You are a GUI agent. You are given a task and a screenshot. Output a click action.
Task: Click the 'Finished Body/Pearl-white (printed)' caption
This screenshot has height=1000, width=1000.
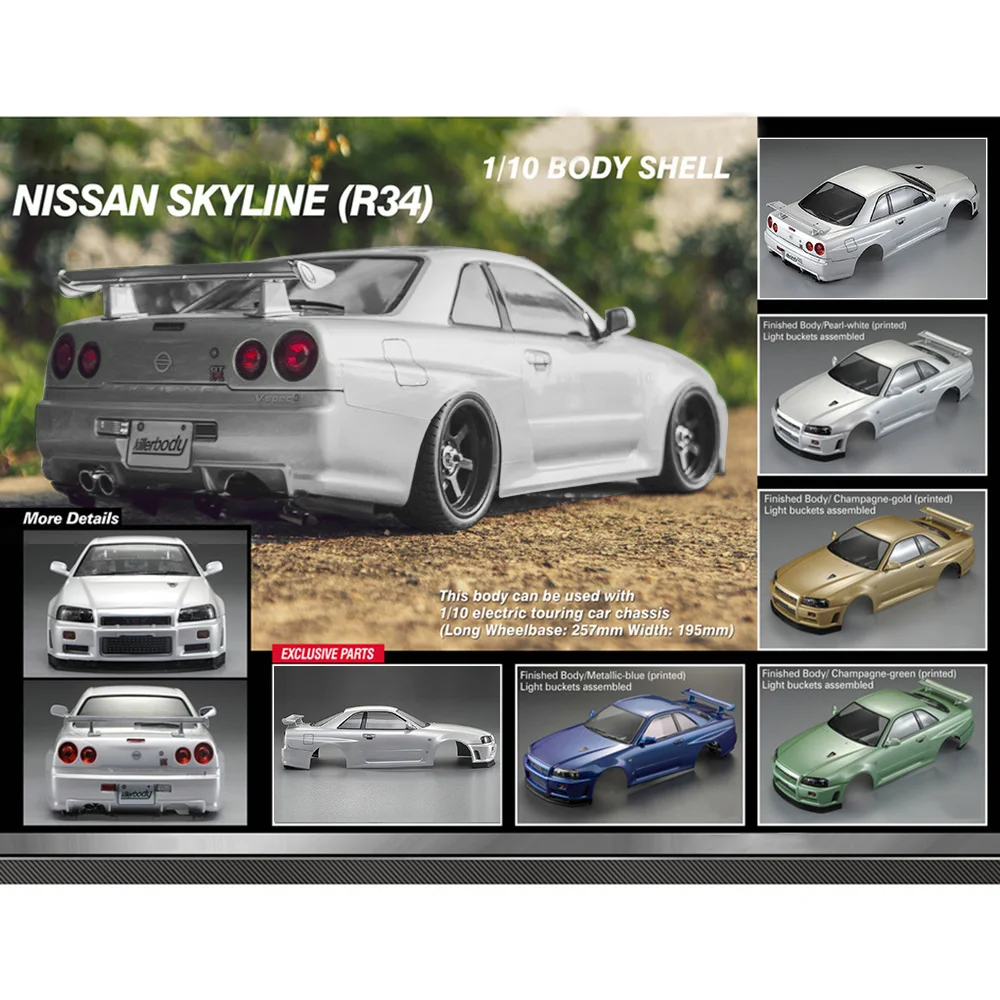835,325
